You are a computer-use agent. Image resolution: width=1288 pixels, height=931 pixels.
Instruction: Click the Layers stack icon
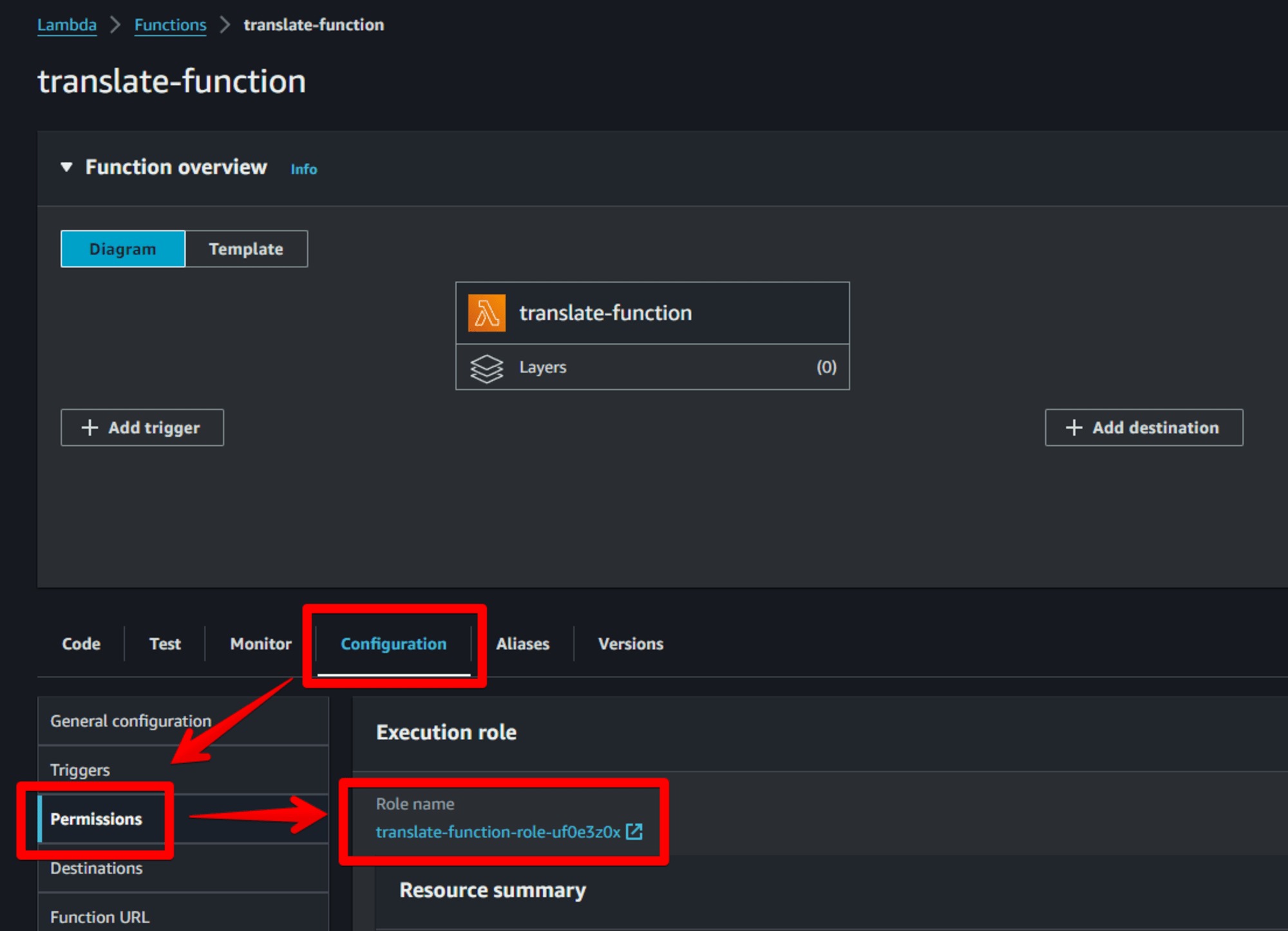point(486,369)
